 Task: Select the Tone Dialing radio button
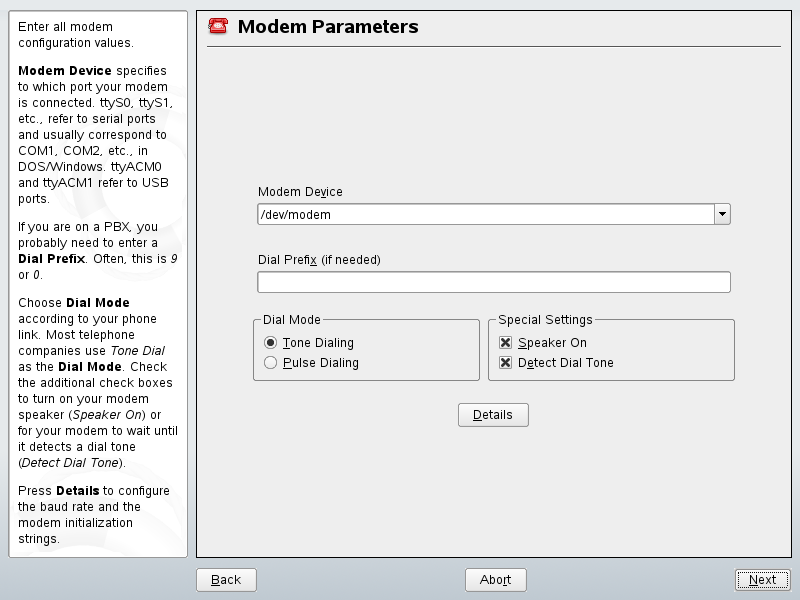271,343
